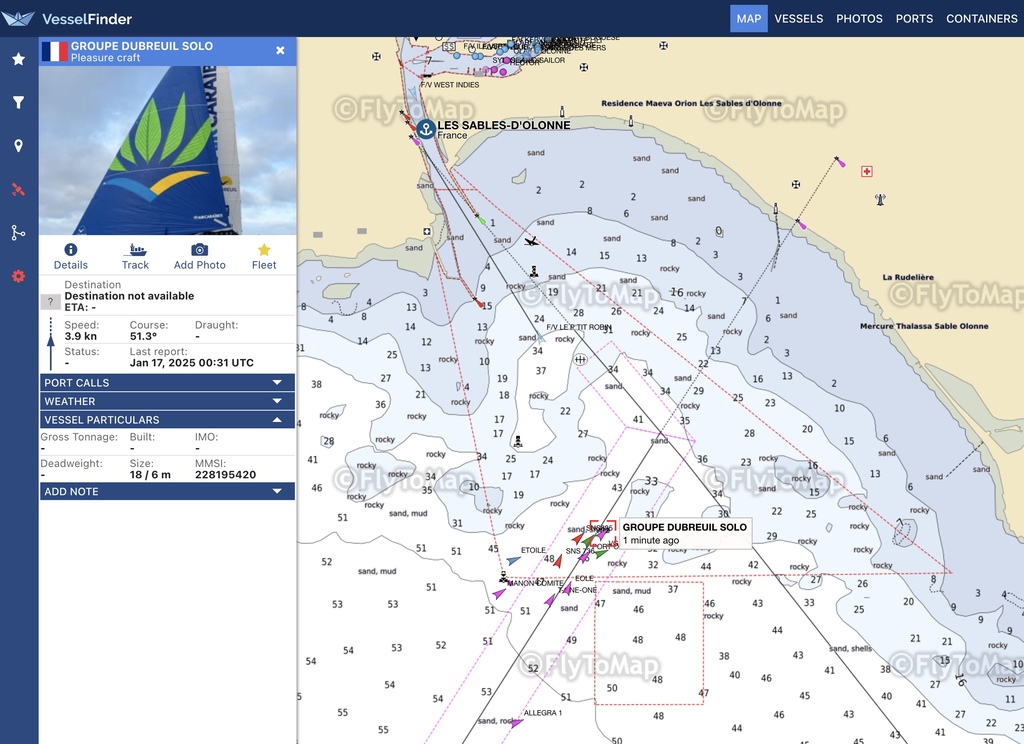
Task: Click the red cross hospital marker
Action: point(867,171)
